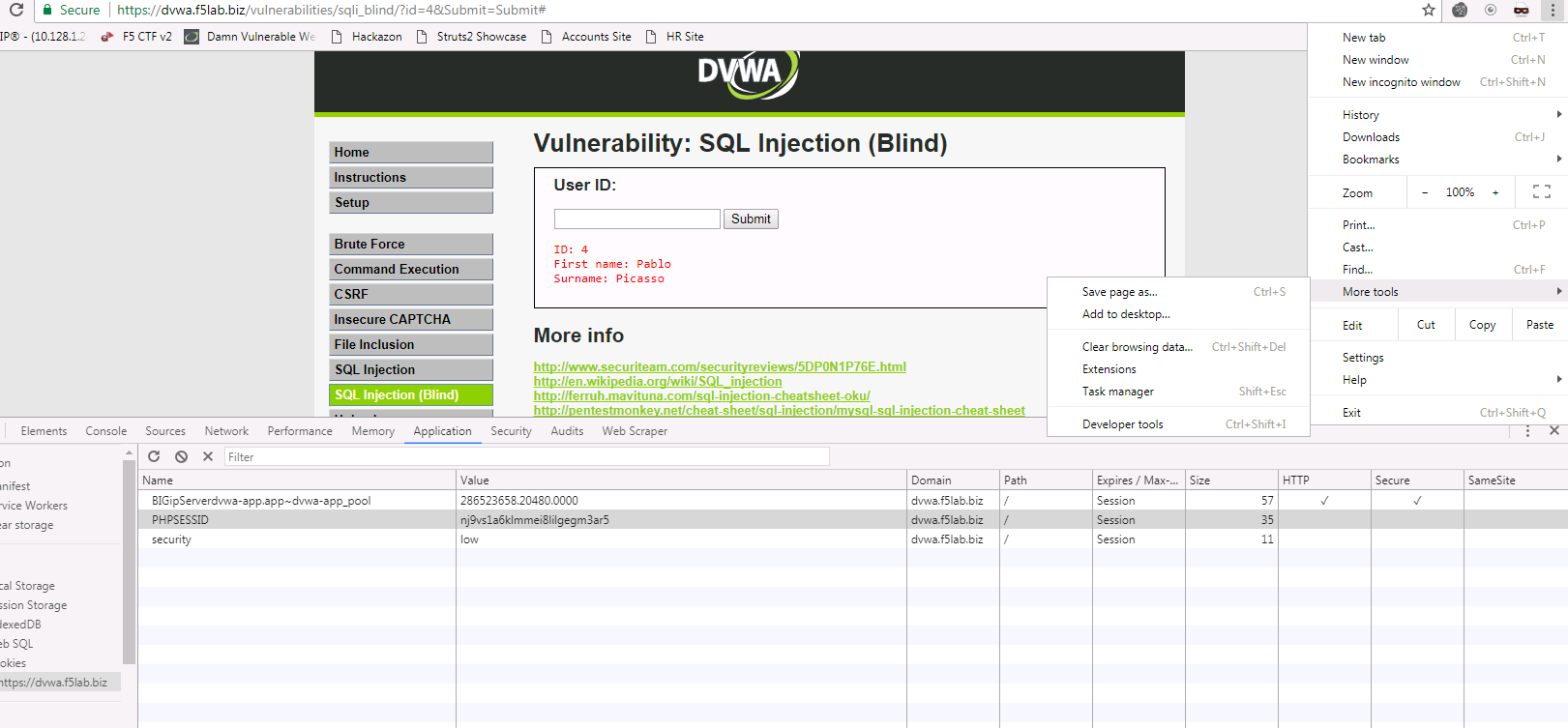Click the F5 CTF v2 bookmark

pos(136,37)
